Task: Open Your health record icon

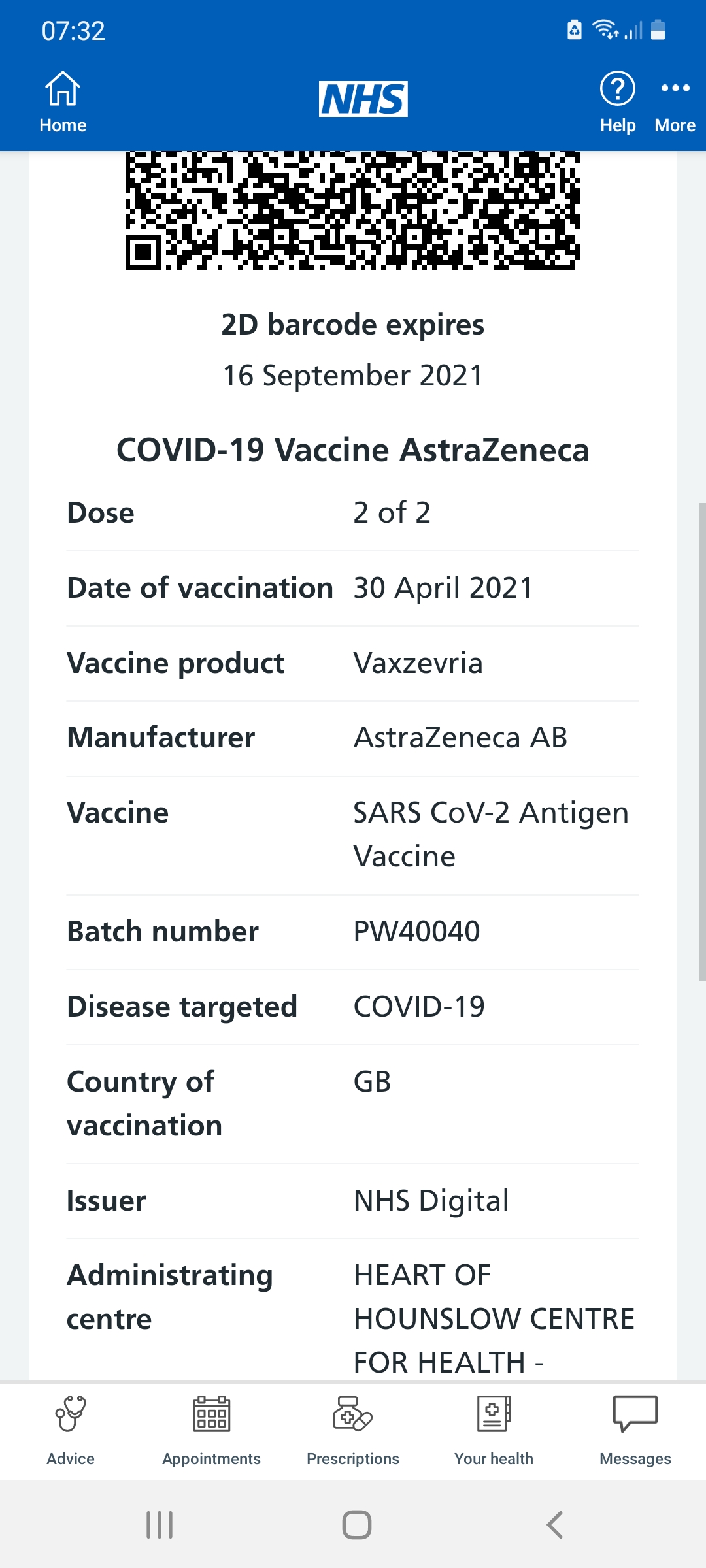Action: pos(494,1414)
